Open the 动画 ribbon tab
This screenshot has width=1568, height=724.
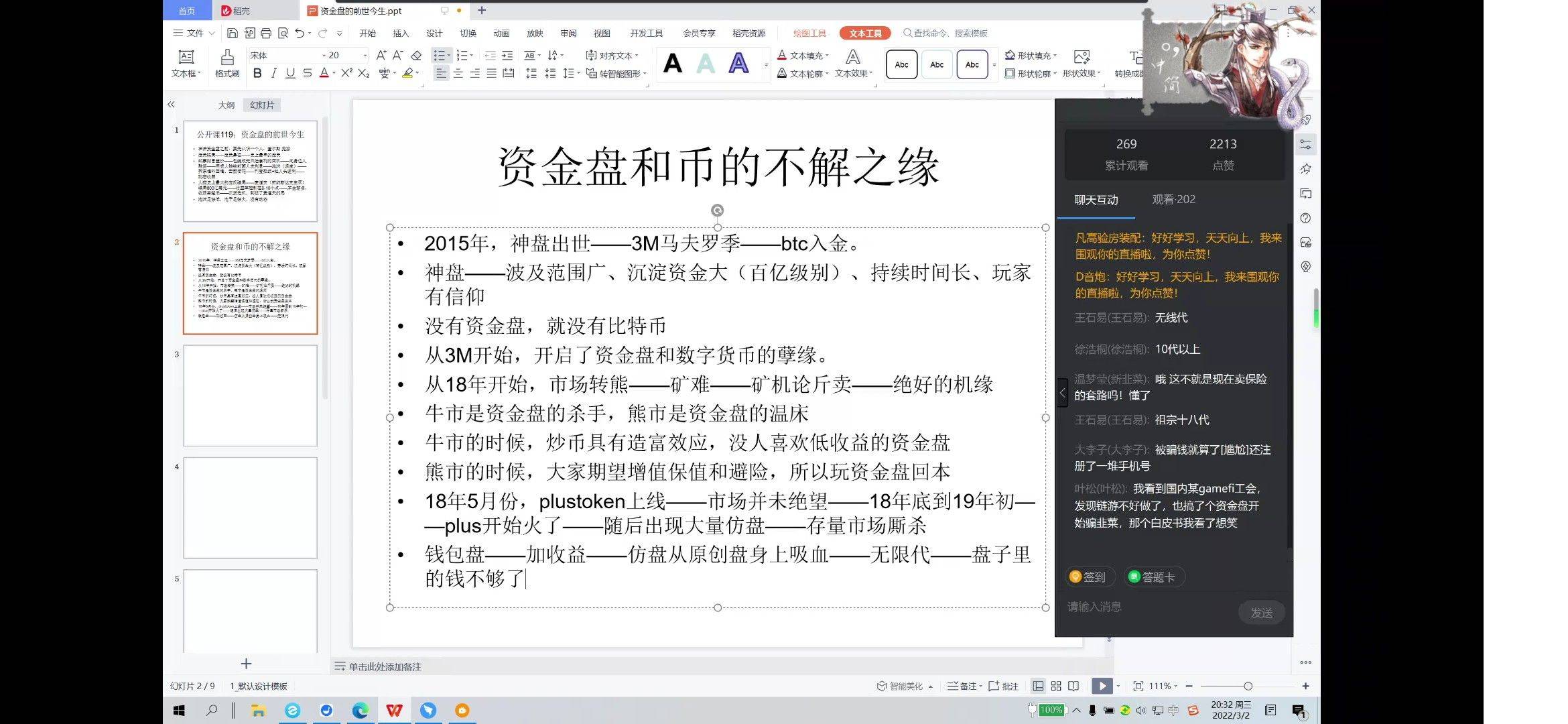(x=501, y=33)
